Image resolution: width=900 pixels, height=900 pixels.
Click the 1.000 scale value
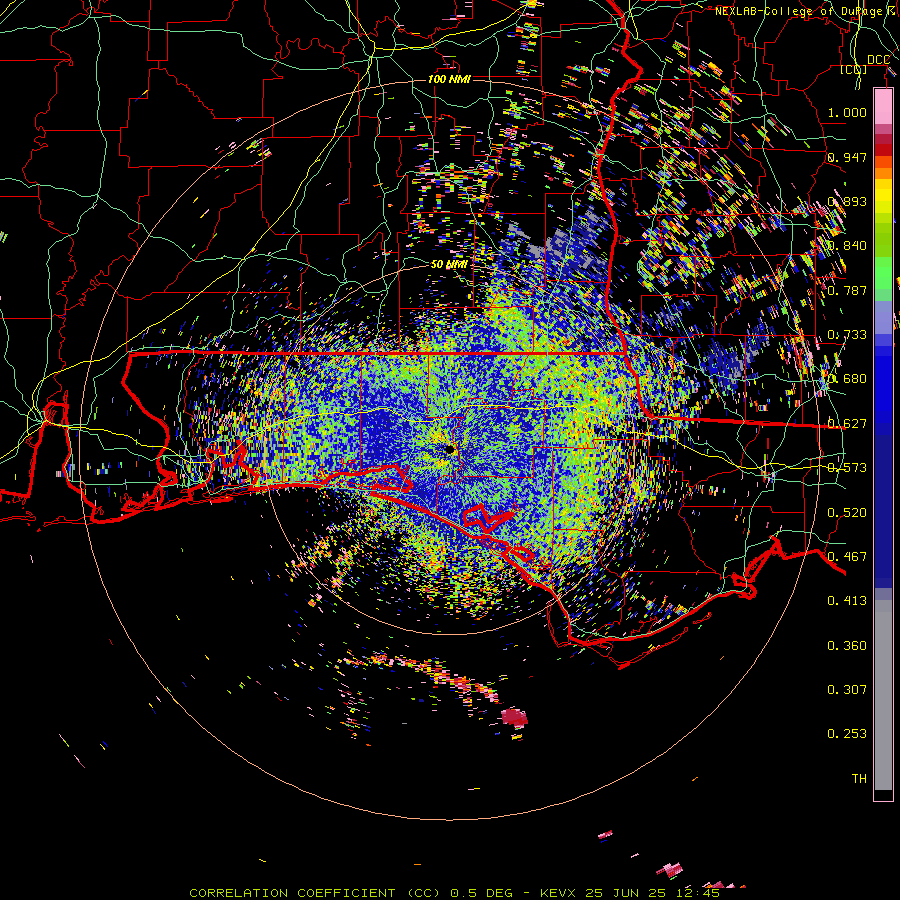[x=847, y=112]
